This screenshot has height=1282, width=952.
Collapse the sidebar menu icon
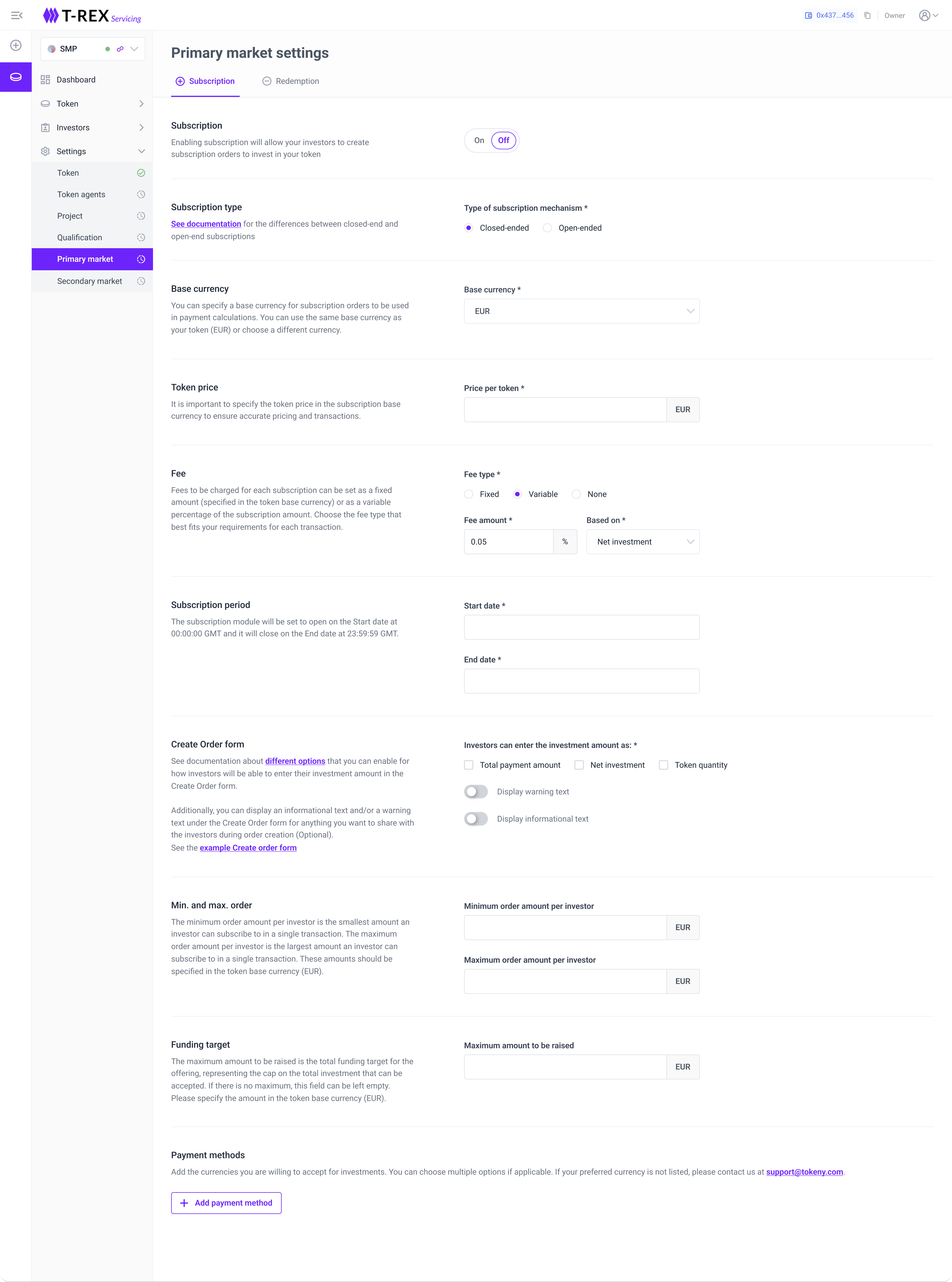17,16
